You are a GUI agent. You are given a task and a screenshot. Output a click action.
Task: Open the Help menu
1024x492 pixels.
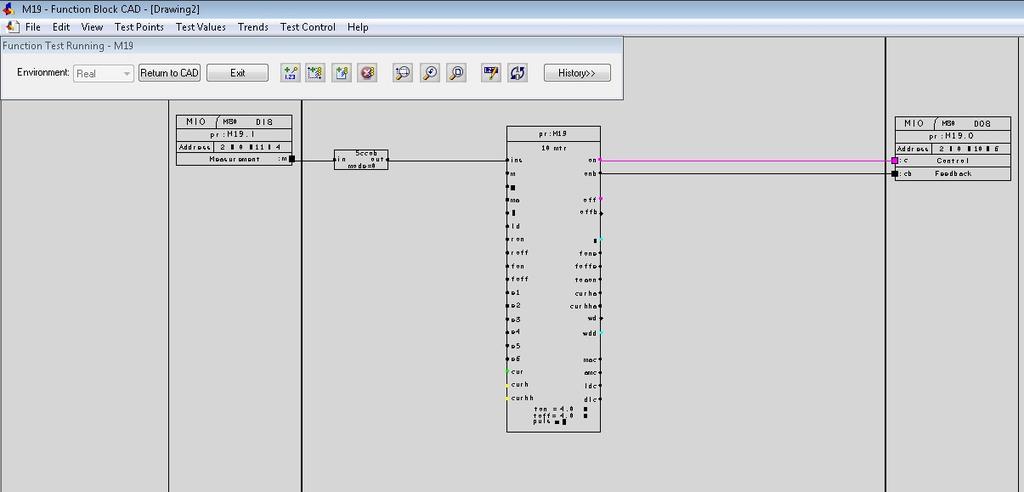(x=358, y=27)
